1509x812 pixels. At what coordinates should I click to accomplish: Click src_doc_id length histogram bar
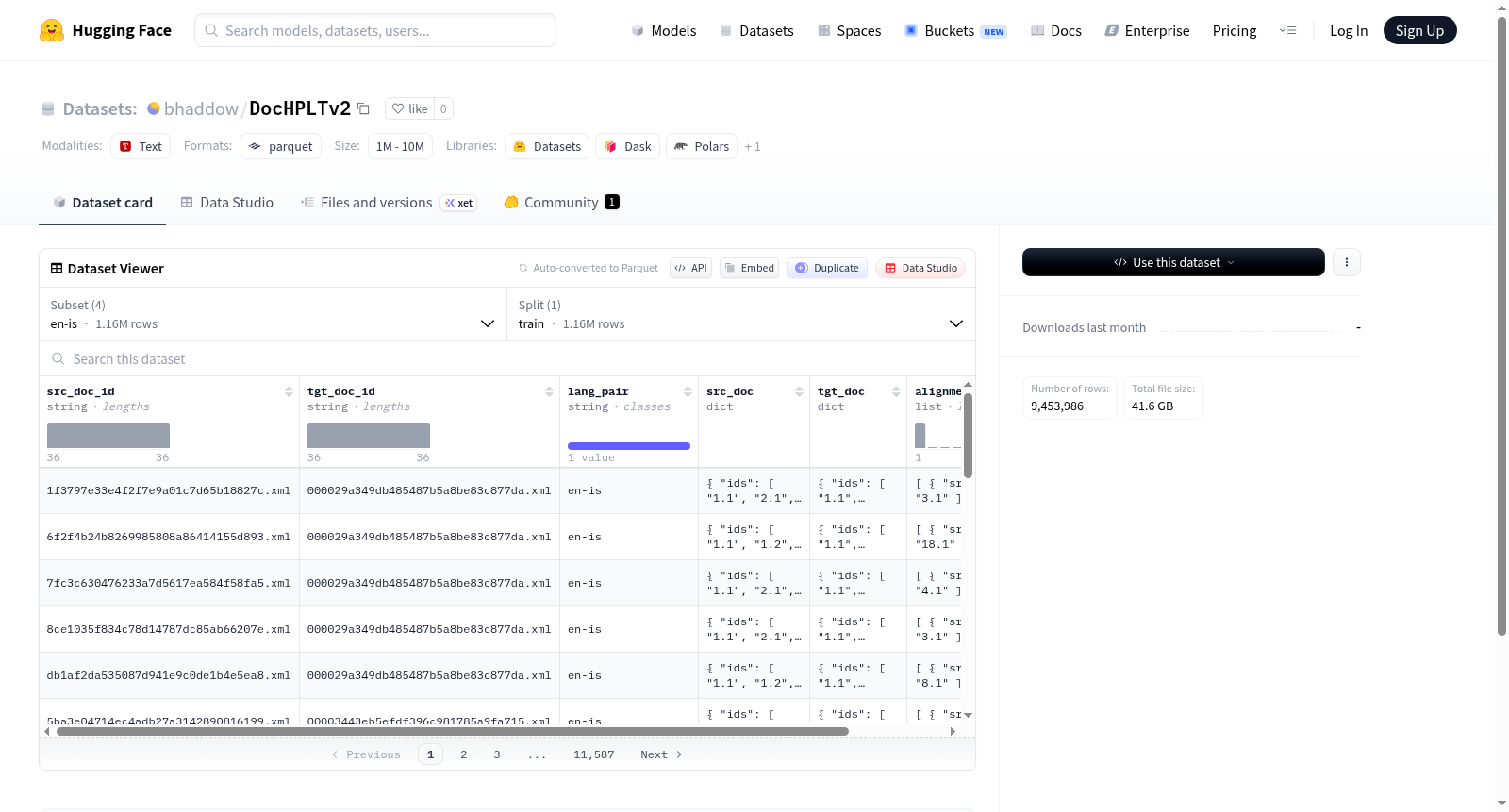[x=108, y=436]
